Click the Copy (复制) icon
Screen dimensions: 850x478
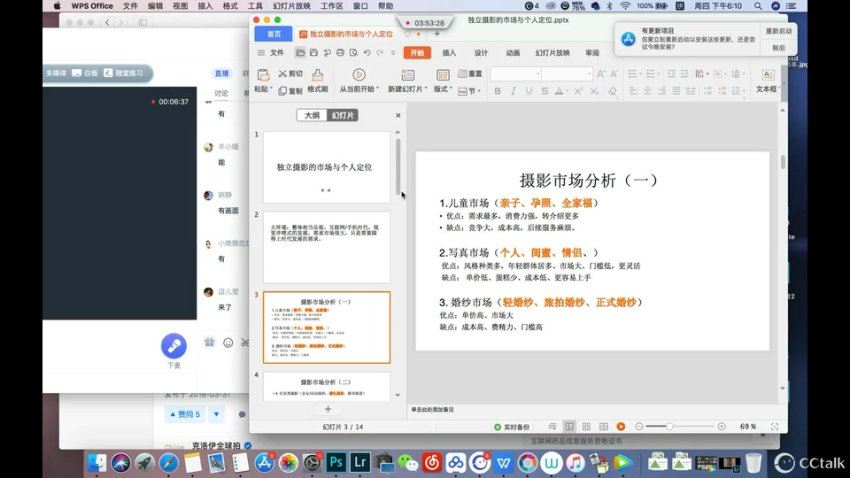(x=282, y=91)
